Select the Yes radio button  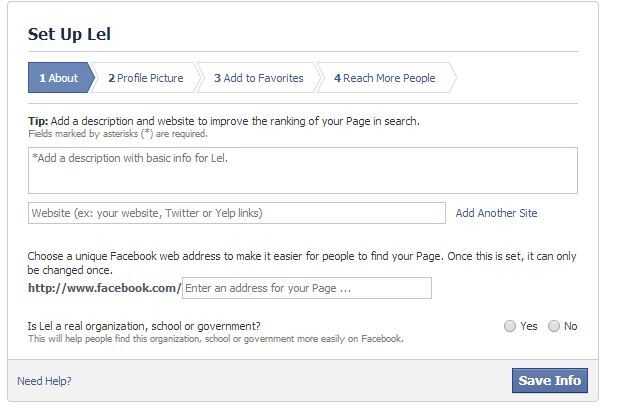510,326
